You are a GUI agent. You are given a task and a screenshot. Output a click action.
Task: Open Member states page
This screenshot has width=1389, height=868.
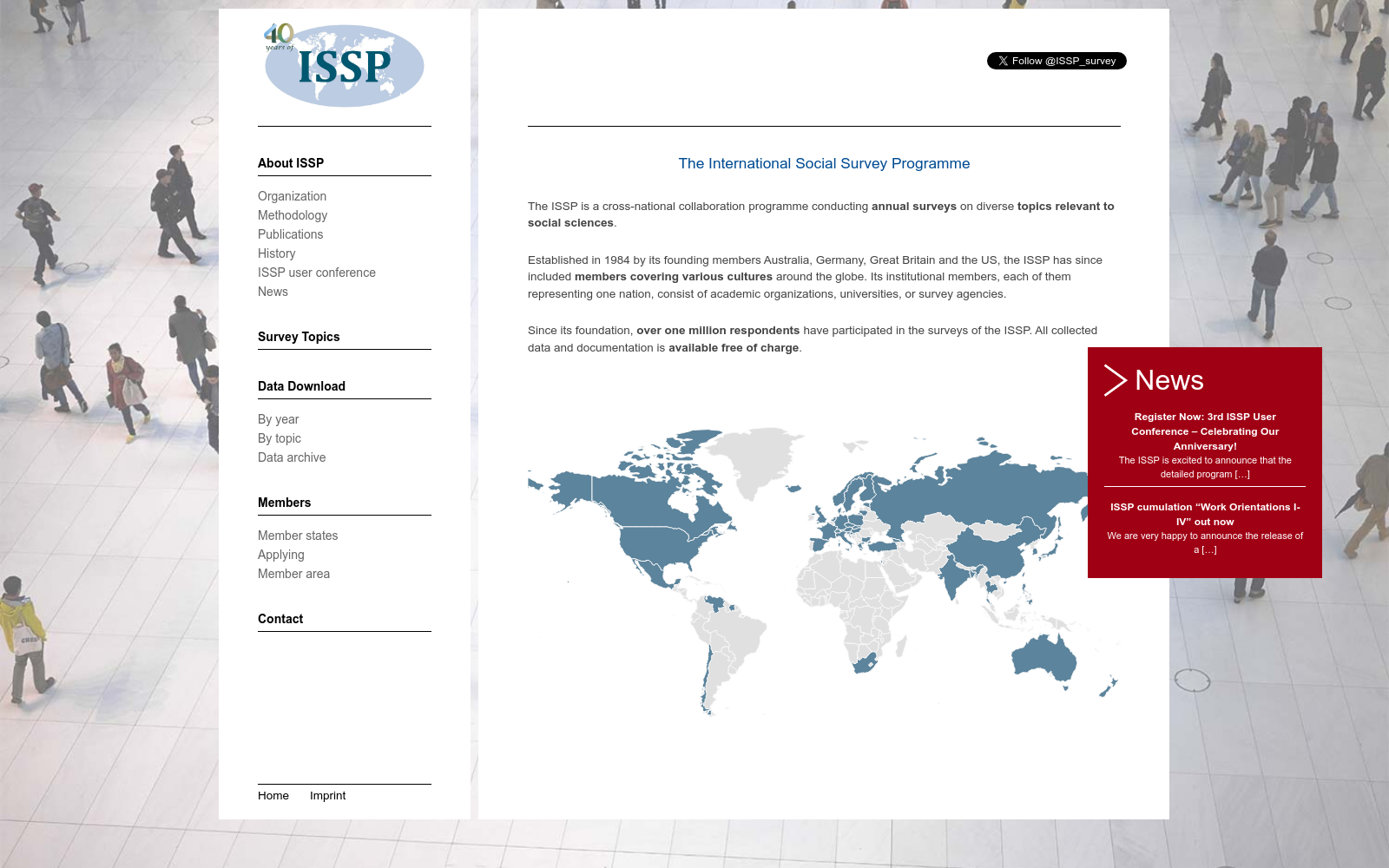[x=298, y=536]
